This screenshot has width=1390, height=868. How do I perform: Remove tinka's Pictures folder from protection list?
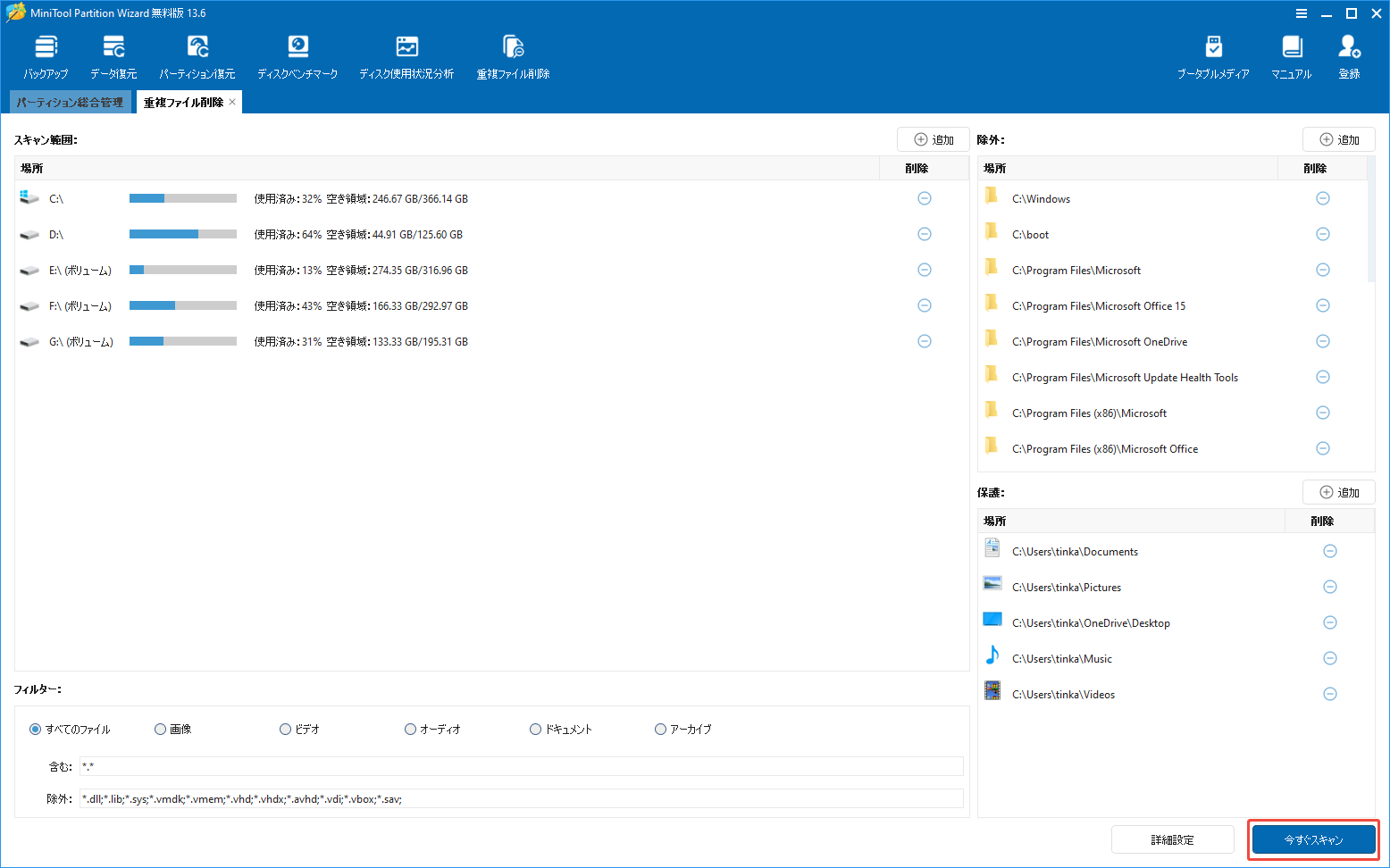coord(1330,587)
